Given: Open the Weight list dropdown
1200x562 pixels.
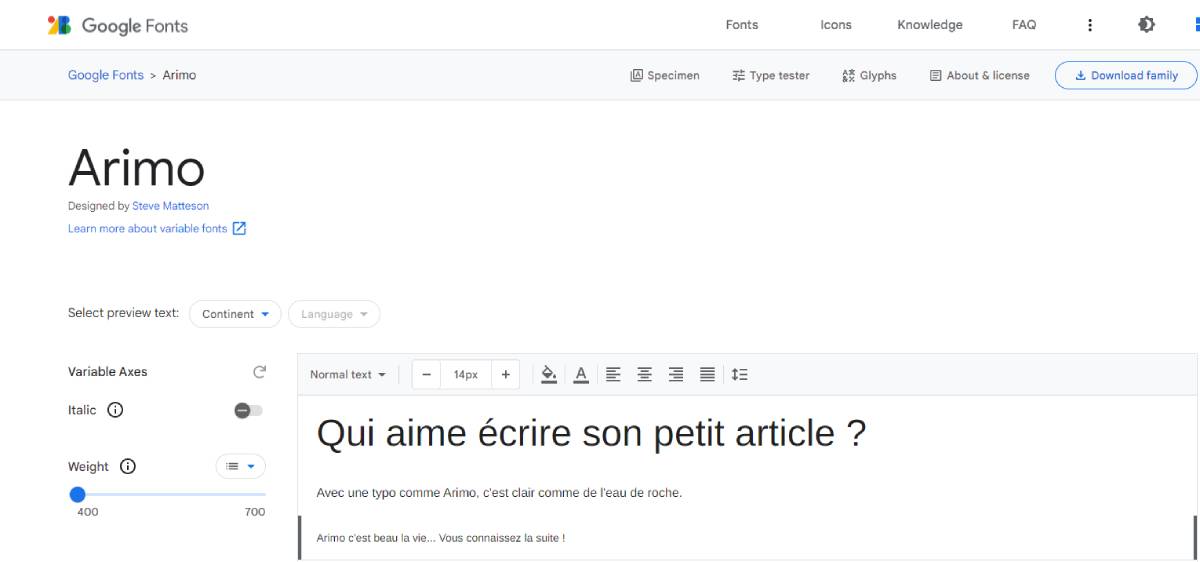Looking at the screenshot, I should pyautogui.click(x=240, y=466).
